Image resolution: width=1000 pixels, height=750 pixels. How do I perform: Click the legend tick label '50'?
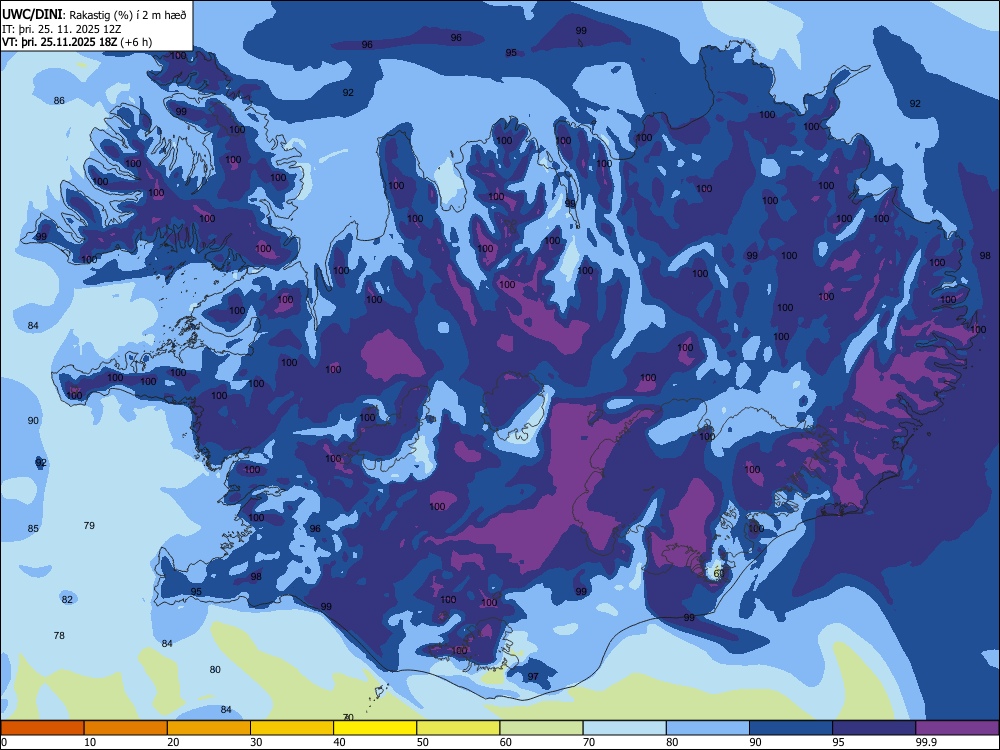click(x=423, y=742)
